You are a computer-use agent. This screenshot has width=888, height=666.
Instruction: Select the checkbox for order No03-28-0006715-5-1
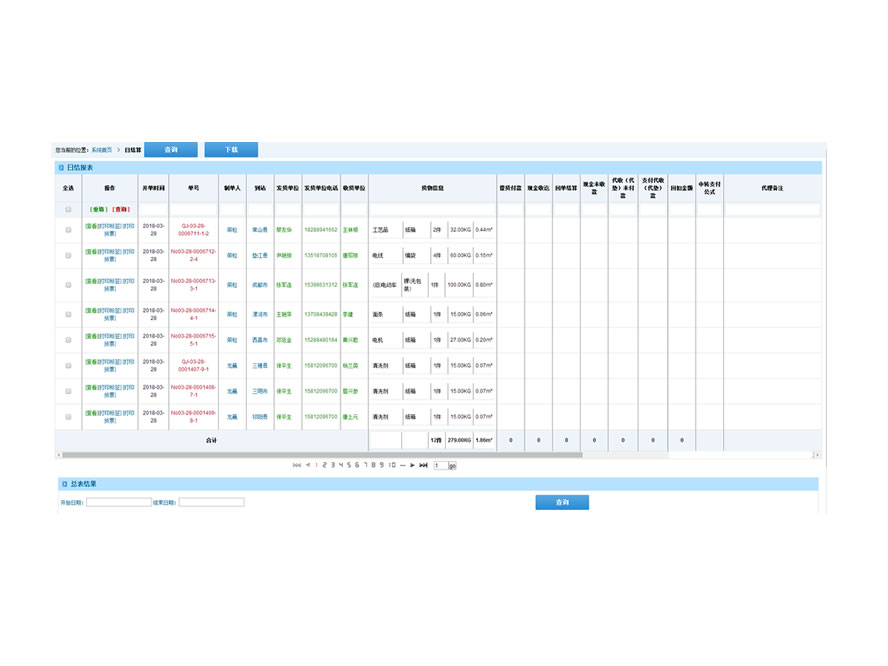click(68, 340)
